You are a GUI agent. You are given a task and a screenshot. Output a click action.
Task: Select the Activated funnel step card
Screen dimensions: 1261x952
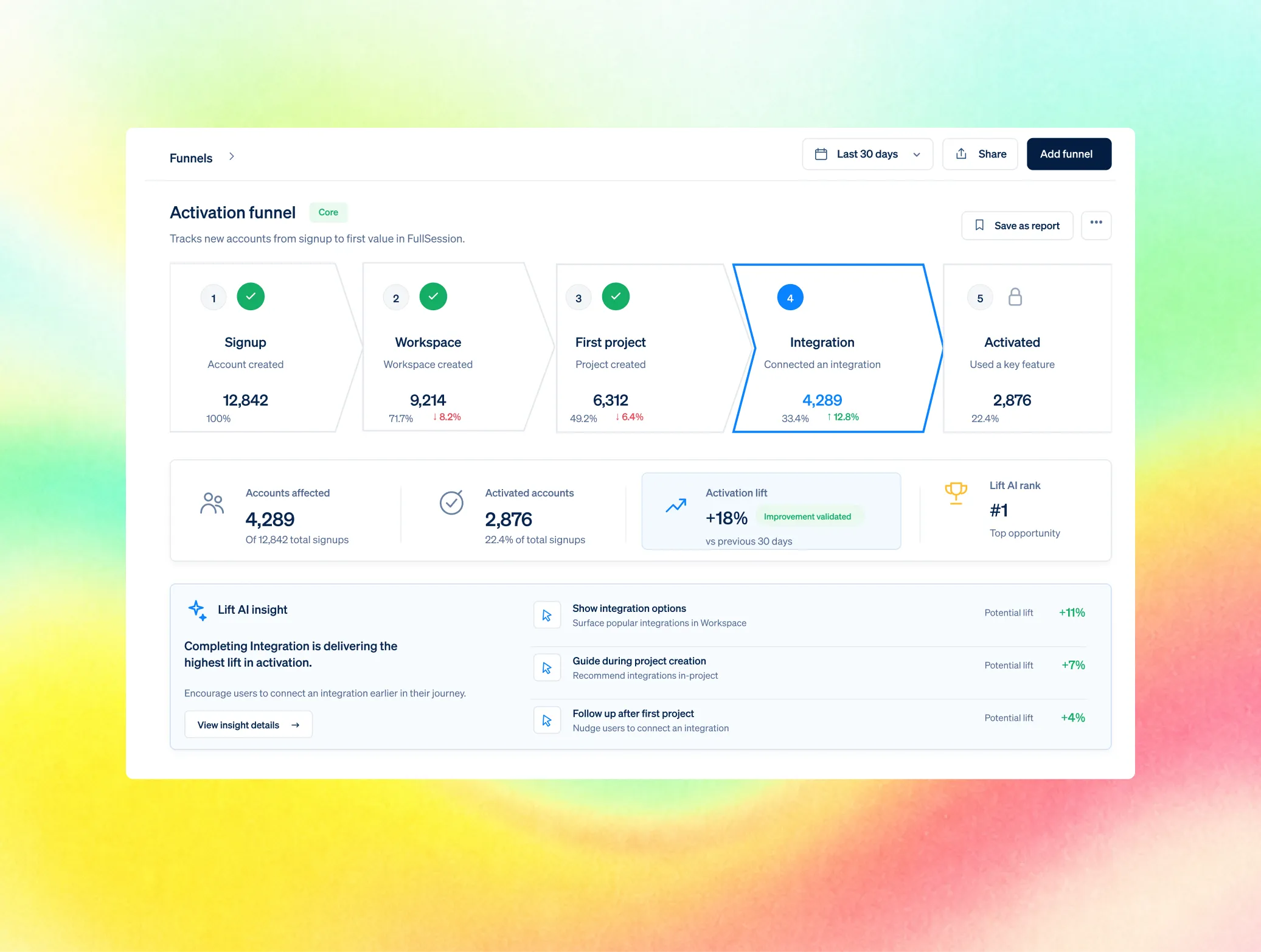click(1027, 348)
